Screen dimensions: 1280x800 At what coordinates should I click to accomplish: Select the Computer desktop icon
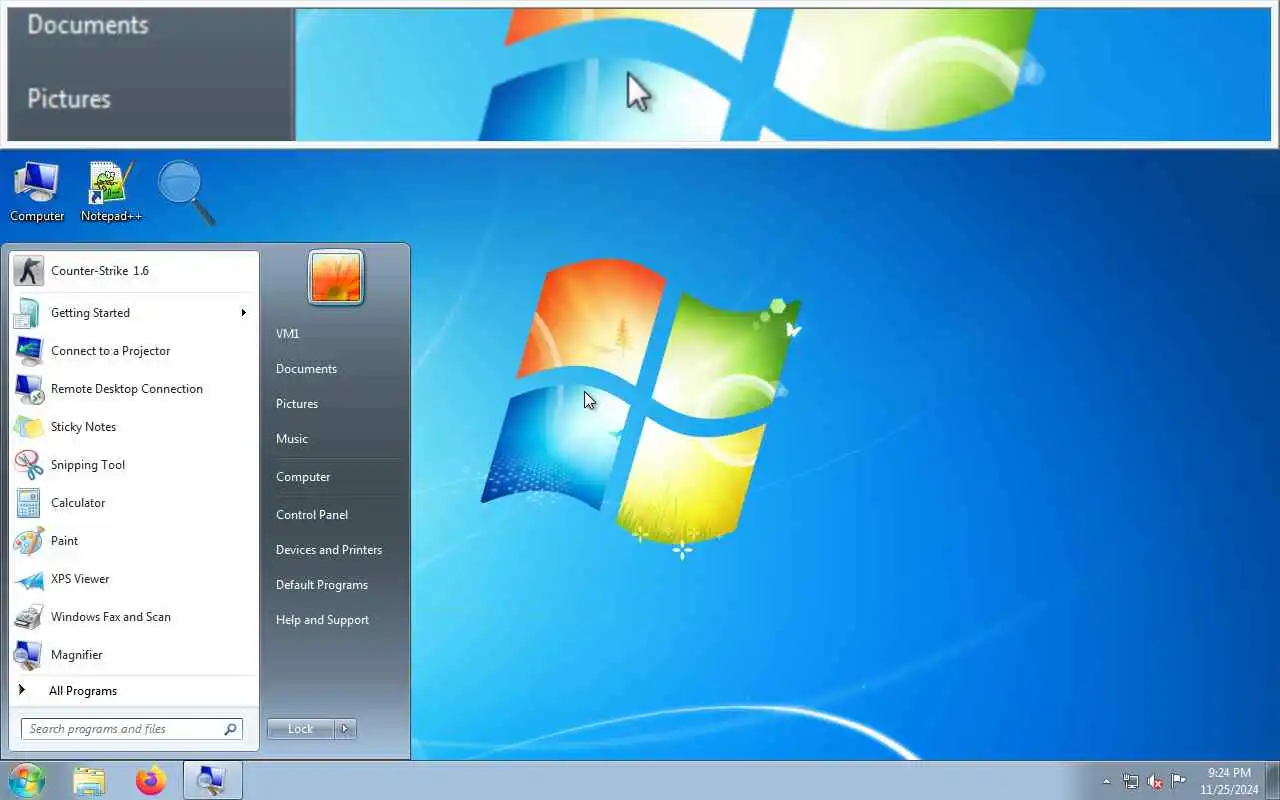pyautogui.click(x=37, y=192)
